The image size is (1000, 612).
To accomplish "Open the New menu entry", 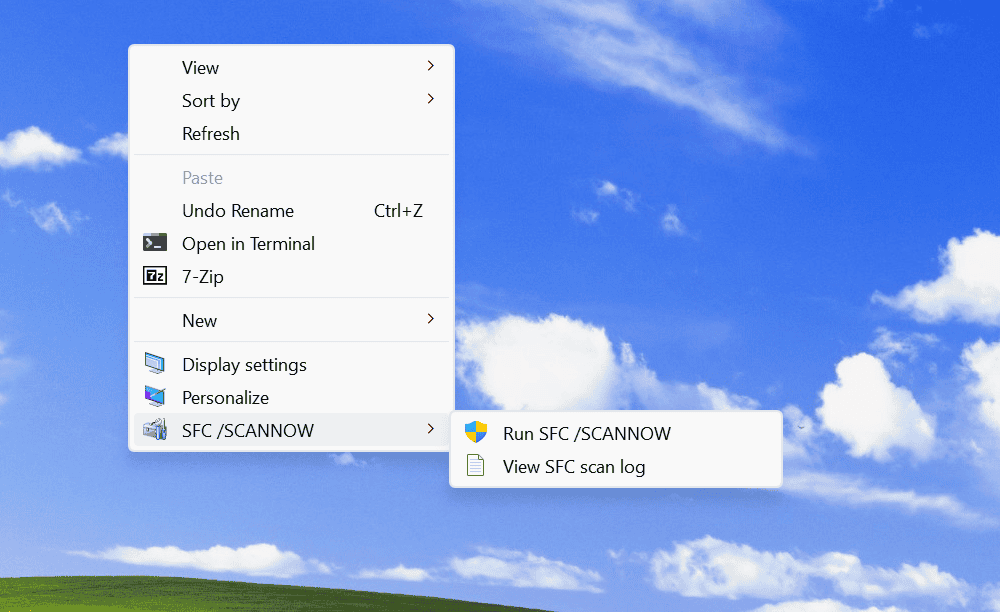I will (x=291, y=320).
